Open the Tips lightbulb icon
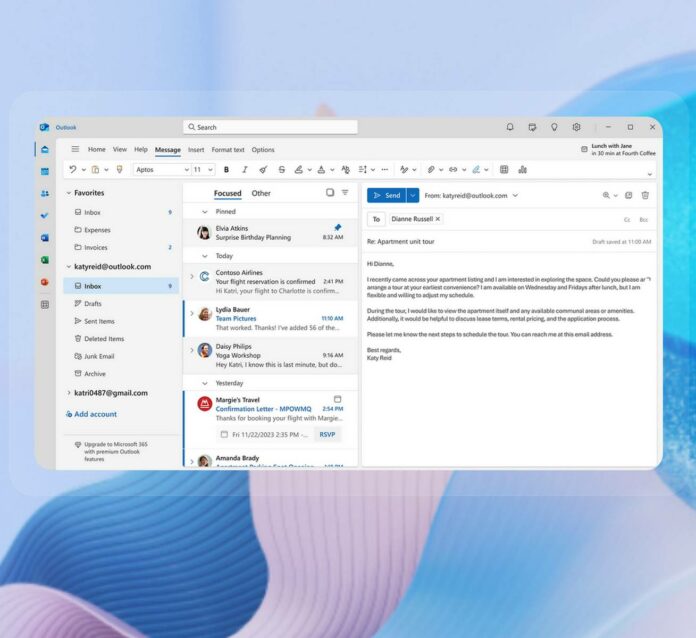 click(x=554, y=127)
